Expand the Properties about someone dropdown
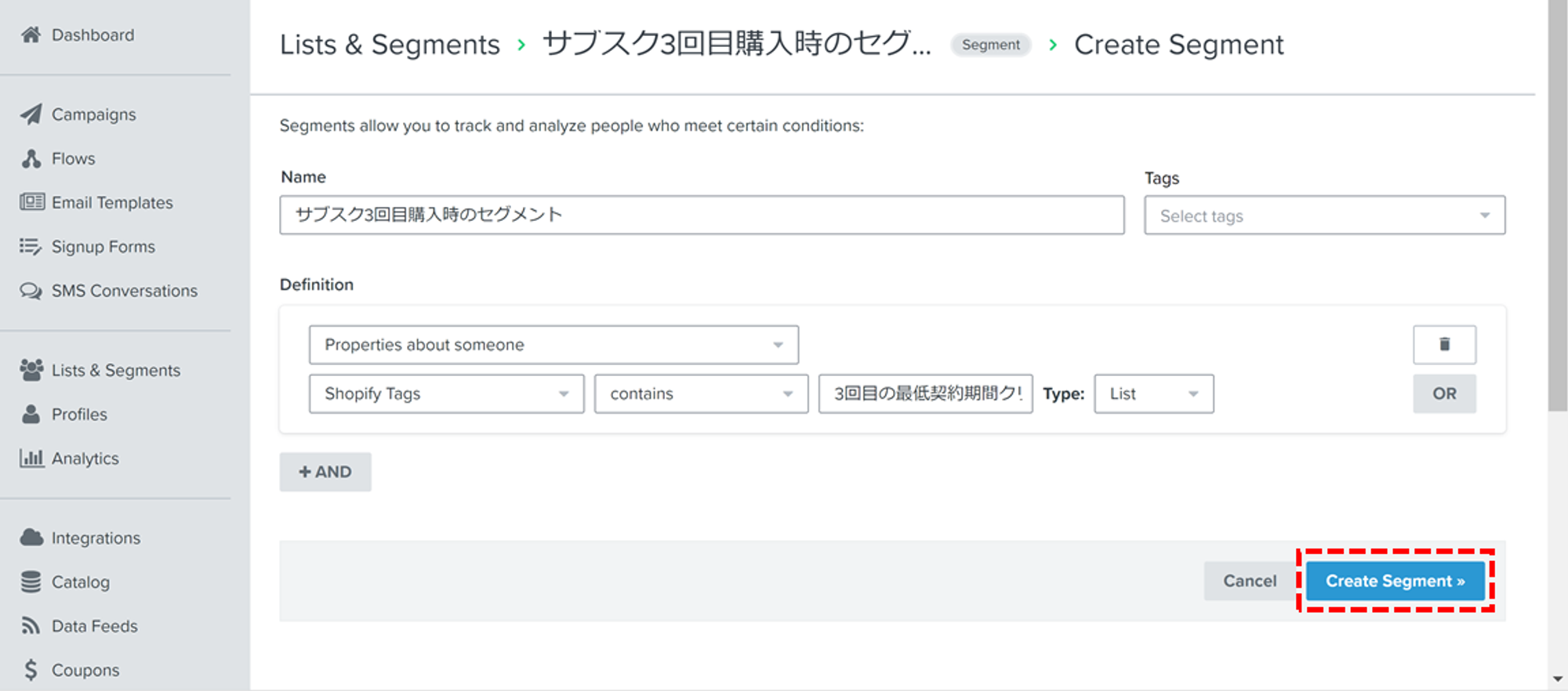The height and width of the screenshot is (691, 1568). click(x=554, y=345)
